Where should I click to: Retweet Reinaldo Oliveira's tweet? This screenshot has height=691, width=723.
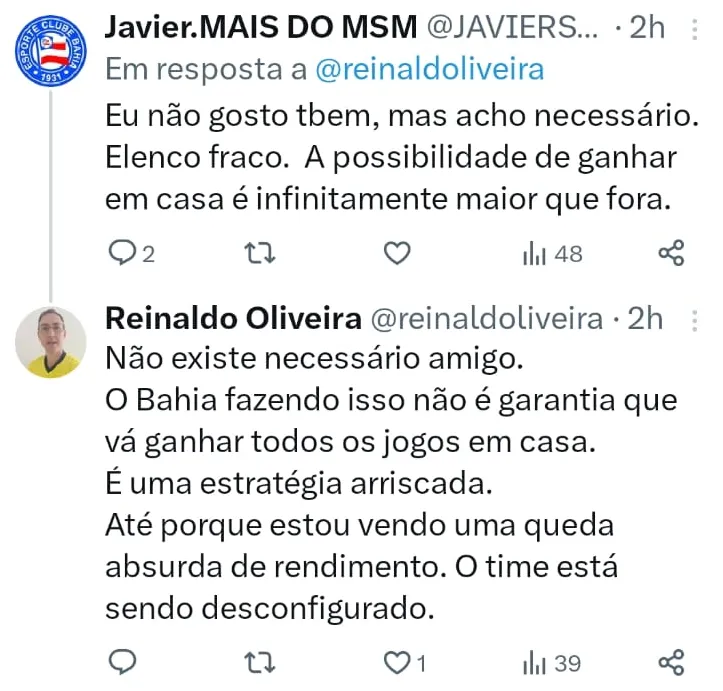coord(258,662)
